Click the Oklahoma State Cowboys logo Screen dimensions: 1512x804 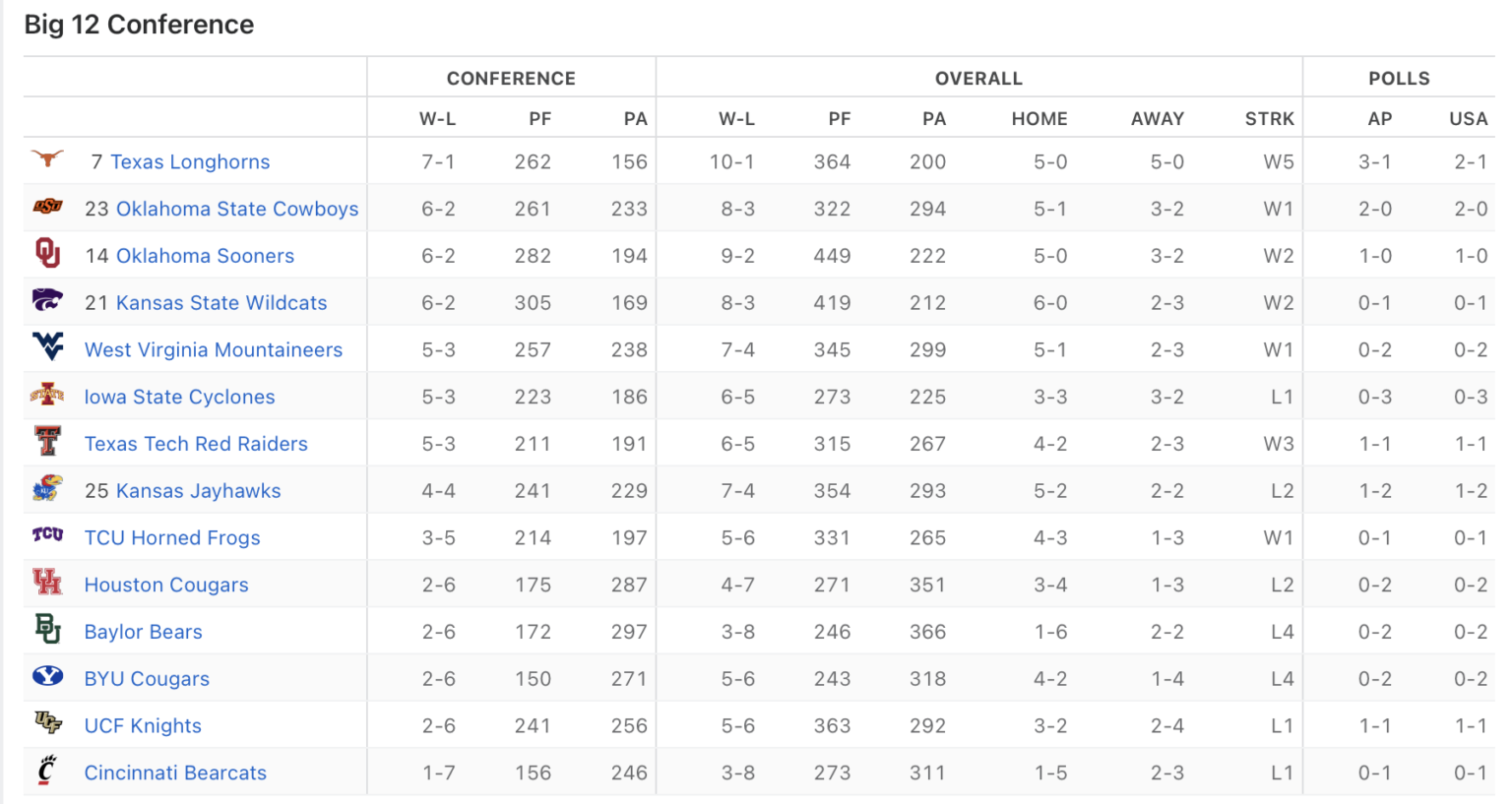[x=47, y=207]
